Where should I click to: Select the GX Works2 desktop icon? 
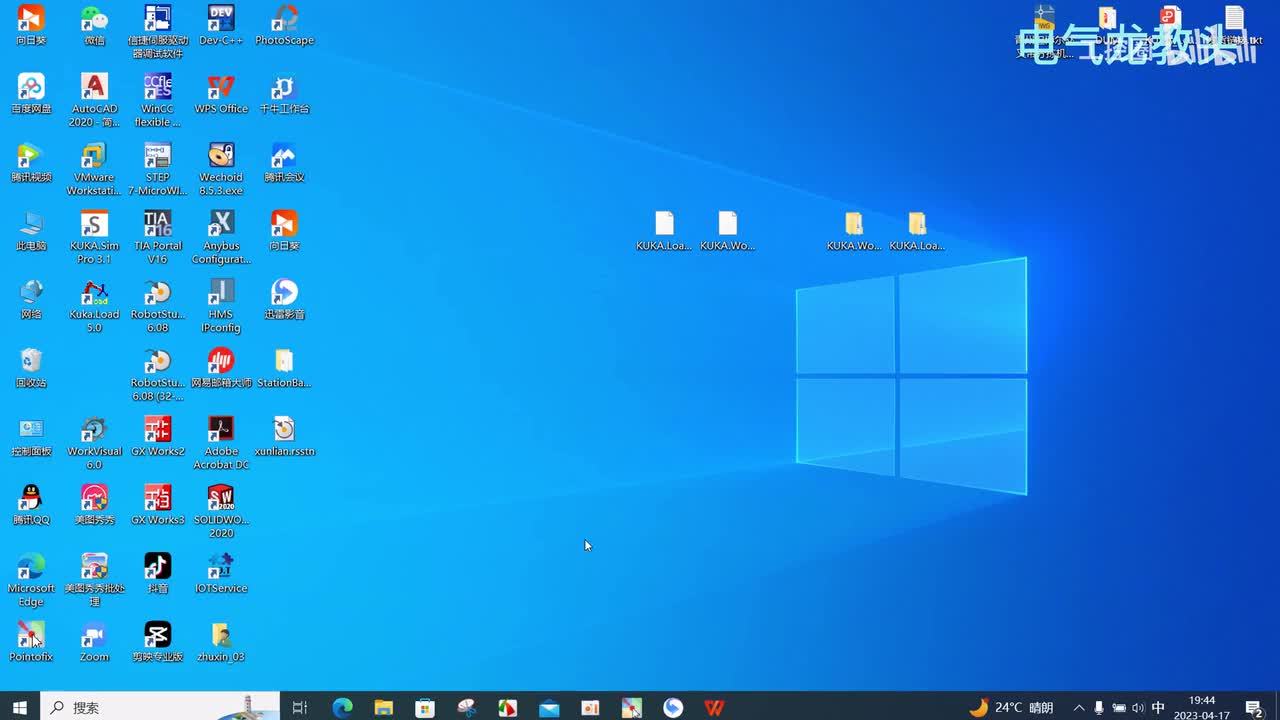click(157, 437)
